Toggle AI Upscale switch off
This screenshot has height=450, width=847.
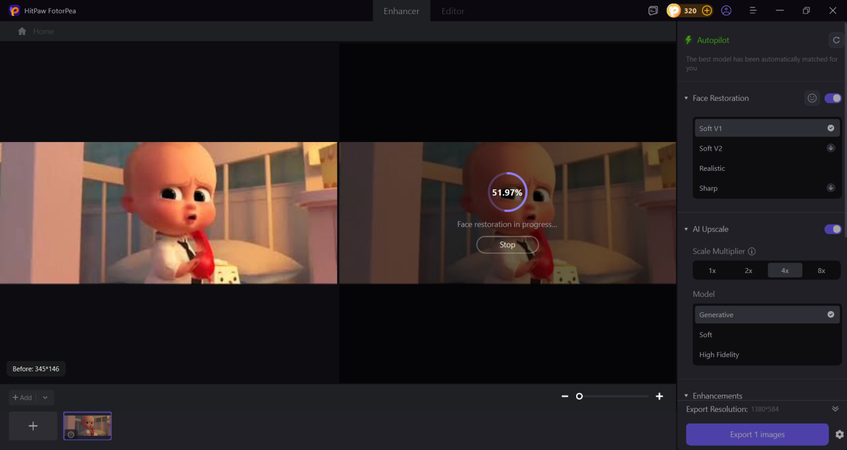pos(832,229)
